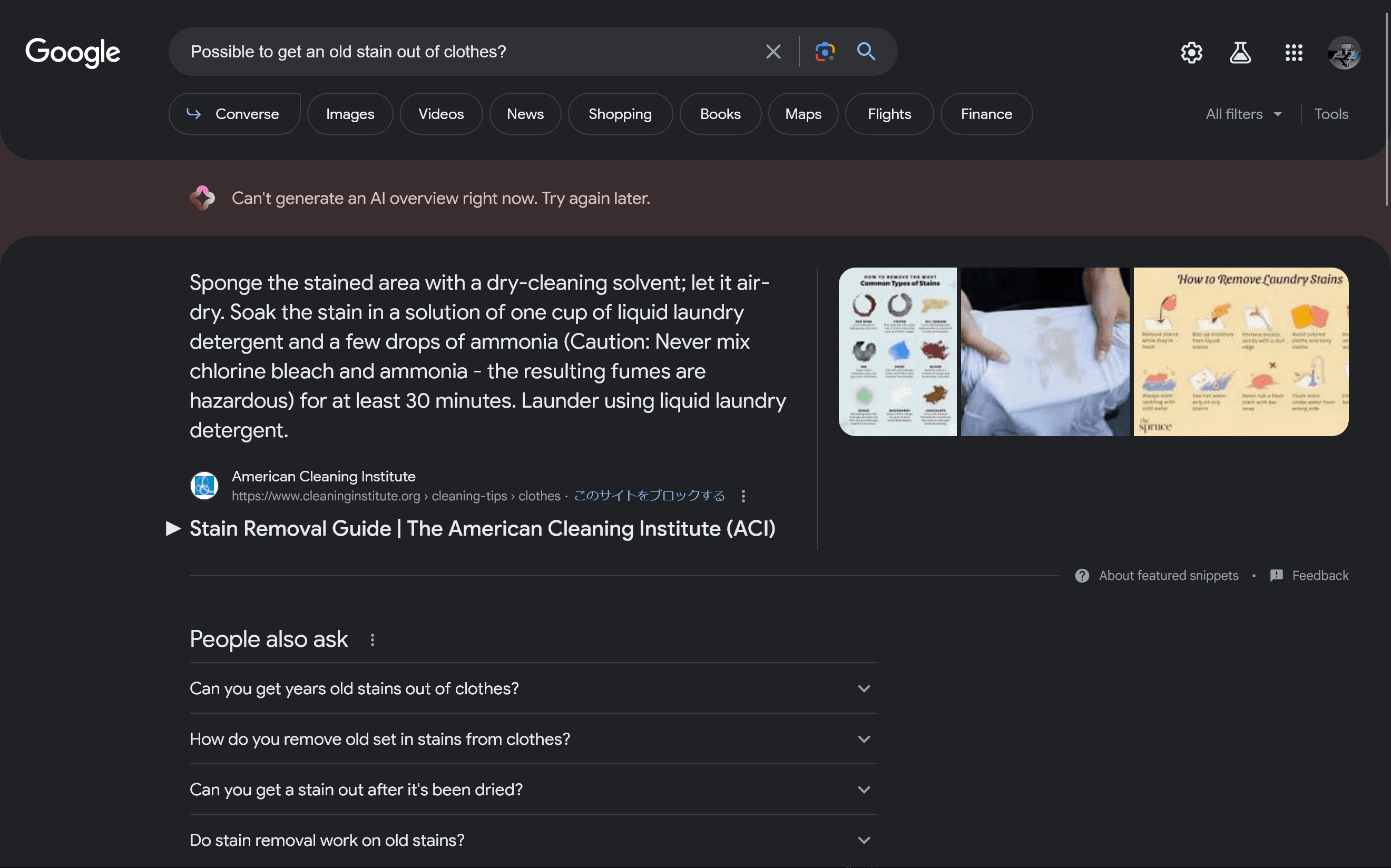Click the Feedback link
Viewport: 1391px width, 868px height.
click(x=1320, y=576)
